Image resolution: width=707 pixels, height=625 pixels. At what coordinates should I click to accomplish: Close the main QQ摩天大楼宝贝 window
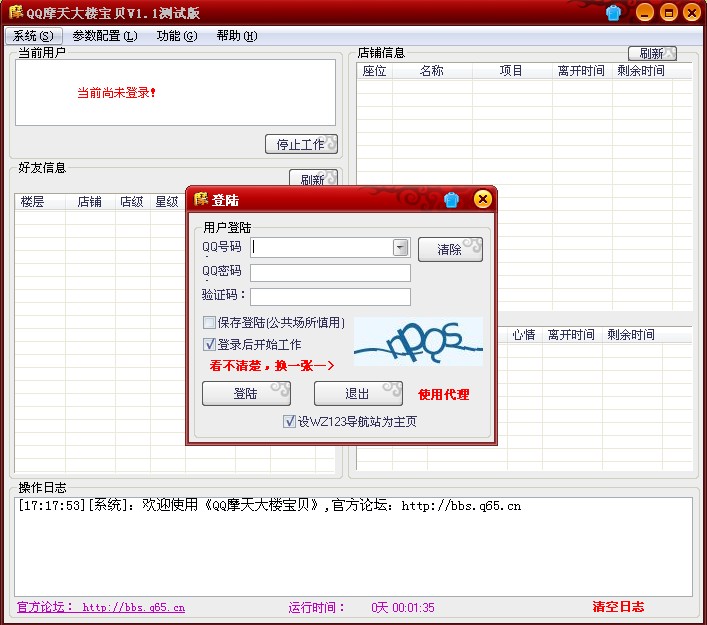click(x=692, y=12)
